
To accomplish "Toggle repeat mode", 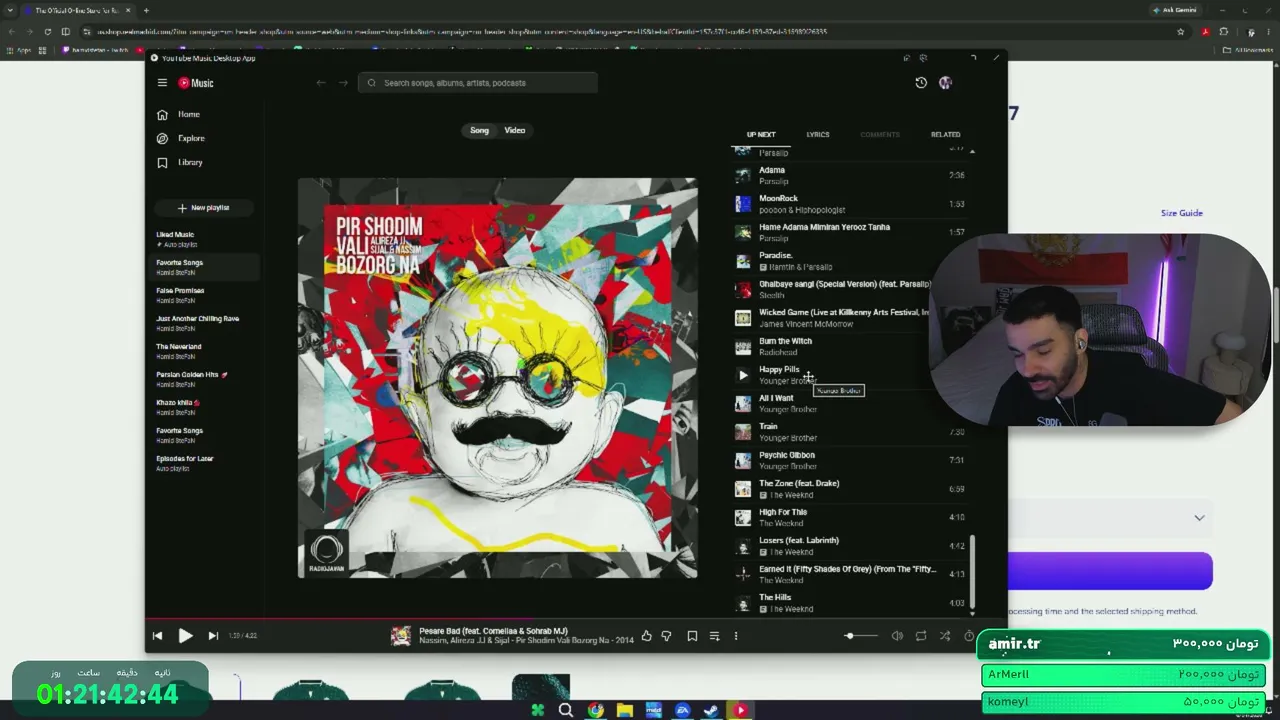I will click(x=921, y=636).
